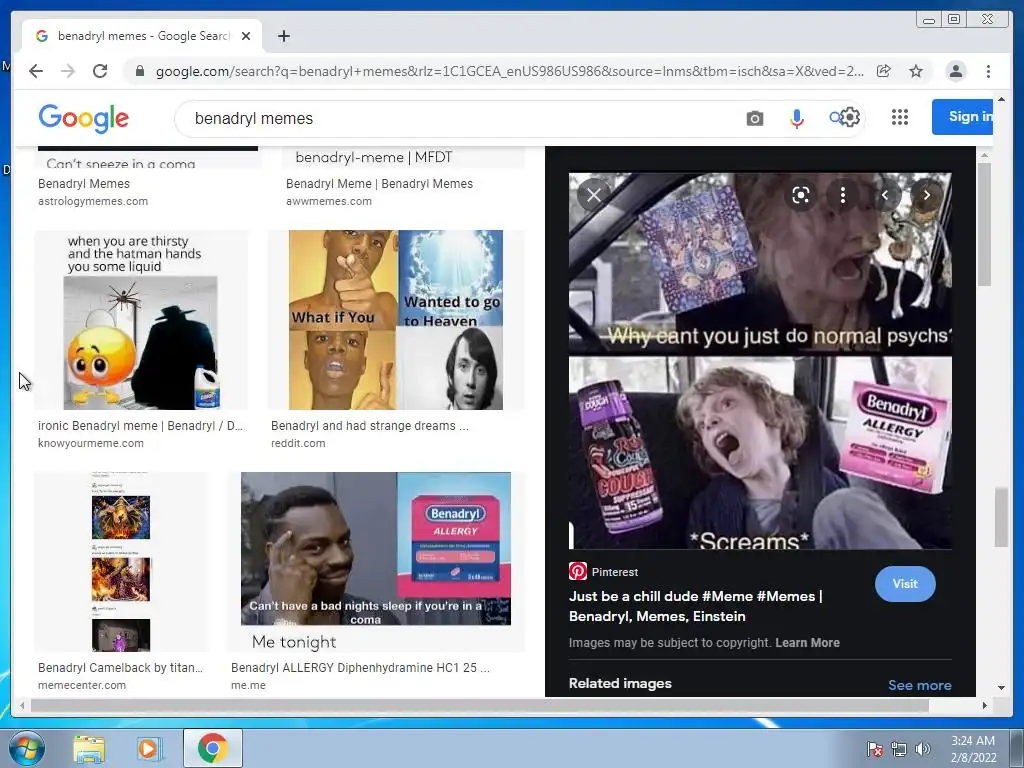Click the astrologymemes.com source text
The image size is (1024, 768).
click(x=93, y=201)
